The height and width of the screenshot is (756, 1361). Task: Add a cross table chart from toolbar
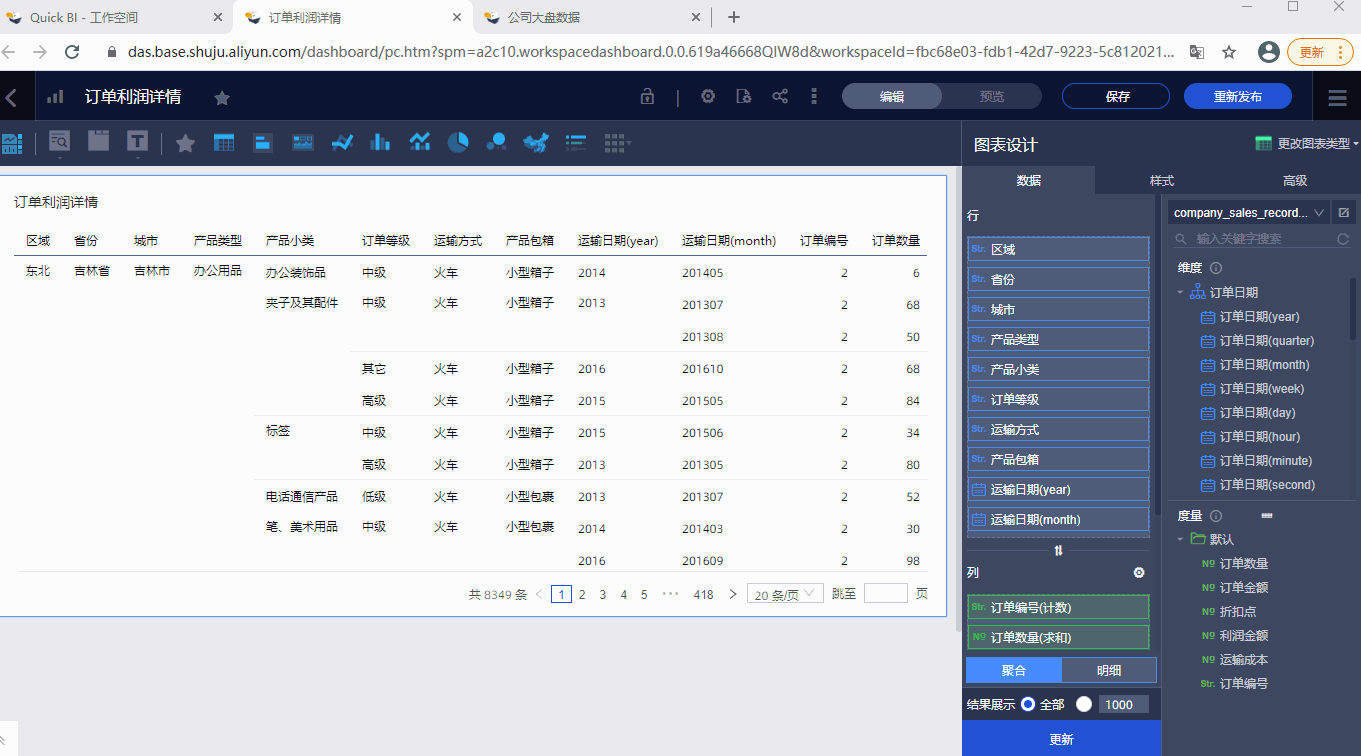point(224,143)
